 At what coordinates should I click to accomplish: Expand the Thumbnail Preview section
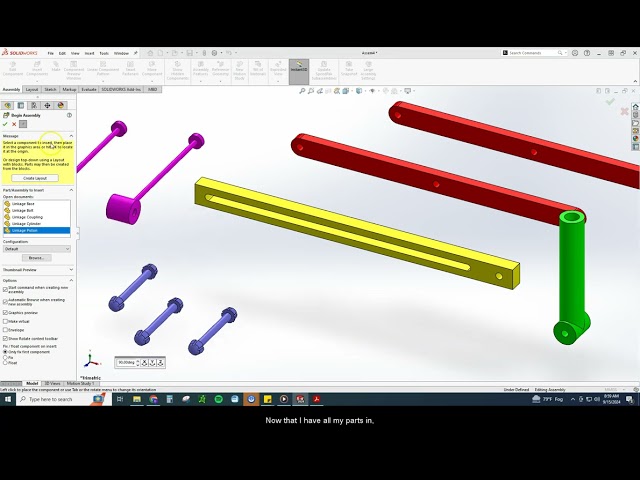point(71,269)
